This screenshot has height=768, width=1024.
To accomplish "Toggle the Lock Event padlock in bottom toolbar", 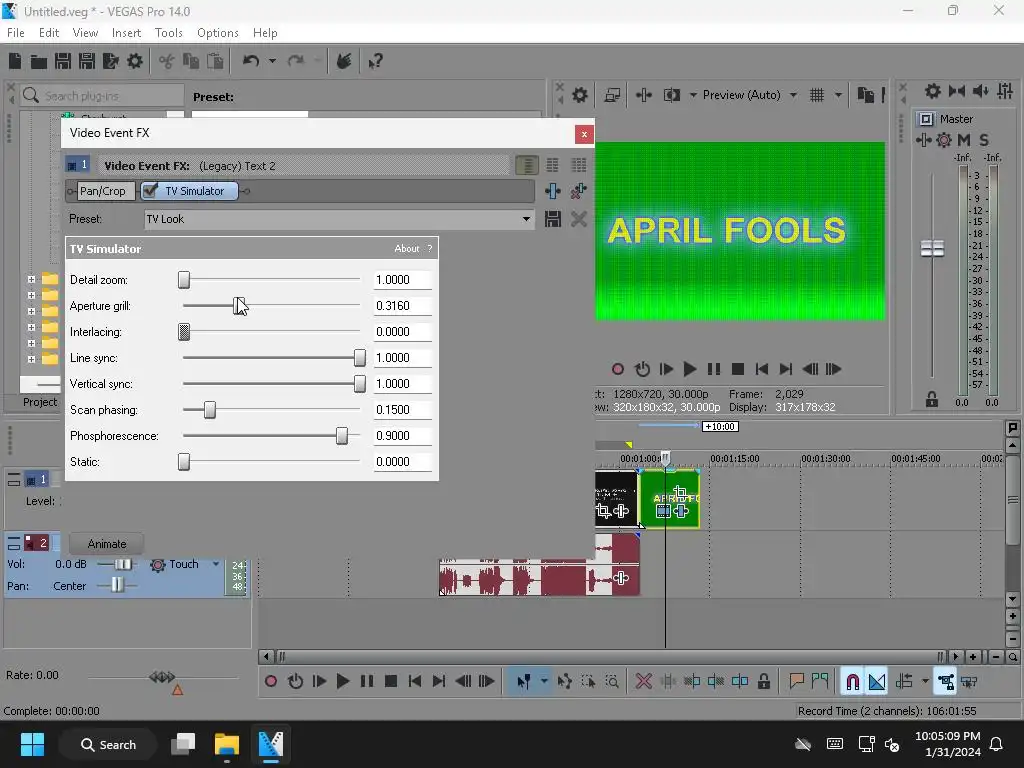I will click(763, 681).
